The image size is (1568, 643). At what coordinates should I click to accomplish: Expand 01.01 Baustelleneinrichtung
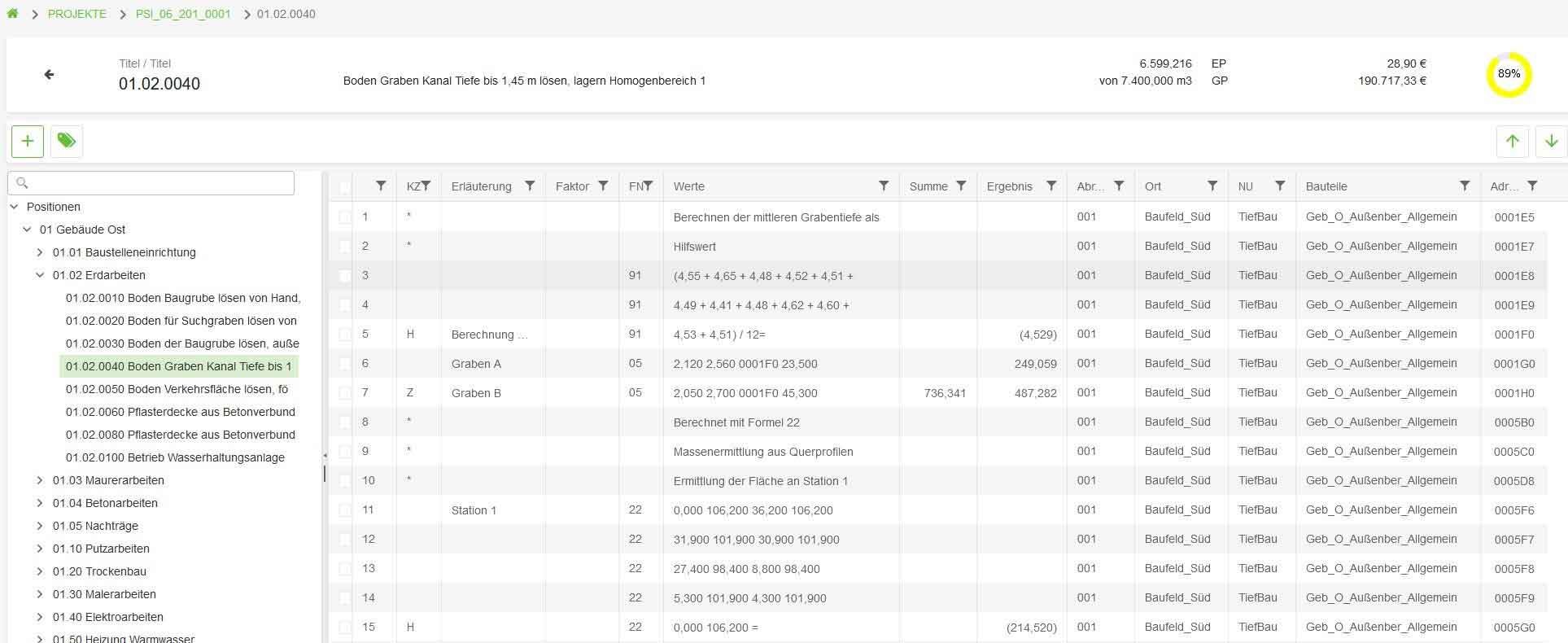tap(40, 252)
